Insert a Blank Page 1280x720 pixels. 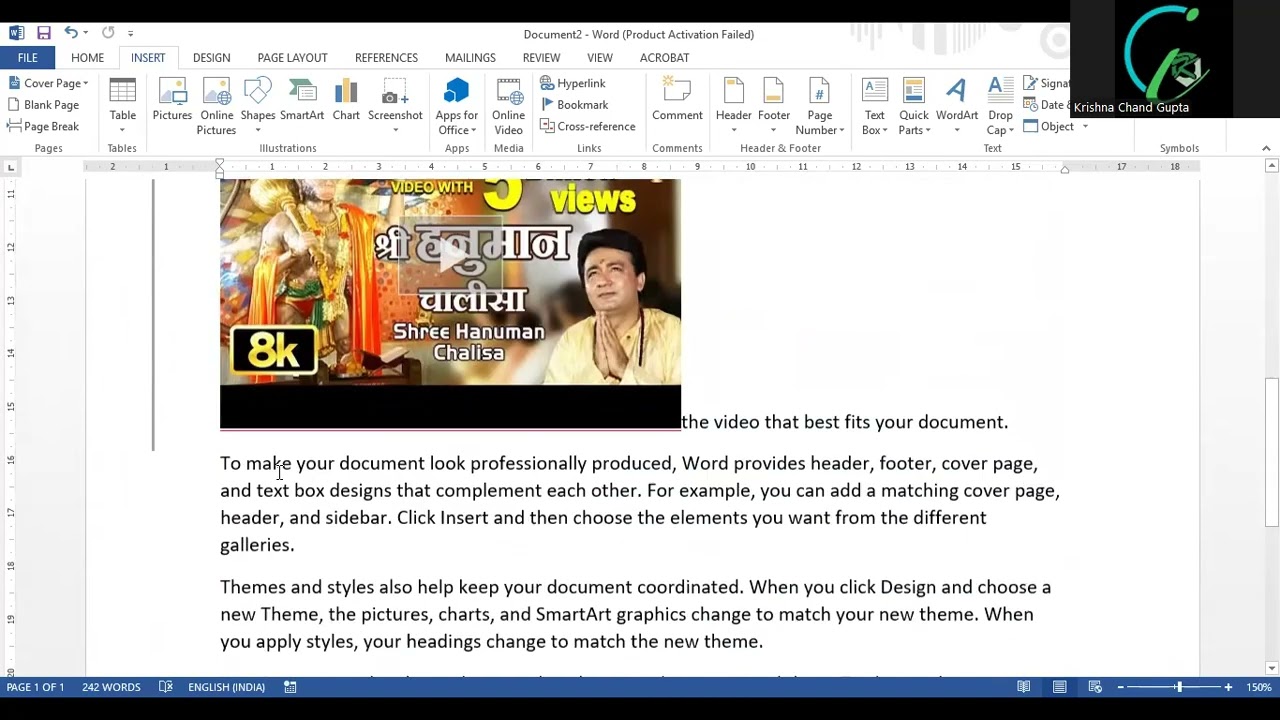tap(43, 105)
